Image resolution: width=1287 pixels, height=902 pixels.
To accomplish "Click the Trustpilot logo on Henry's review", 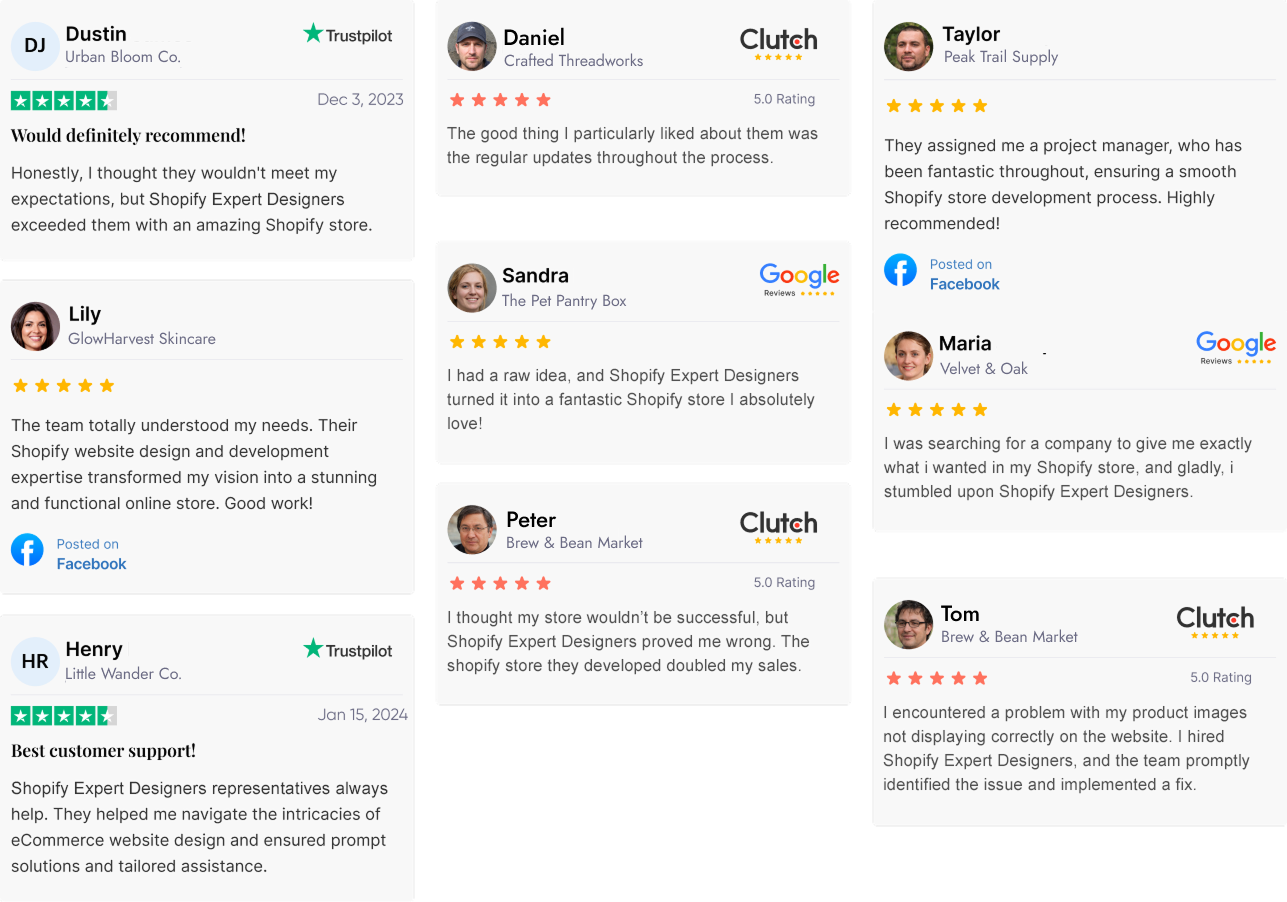I will (x=348, y=650).
